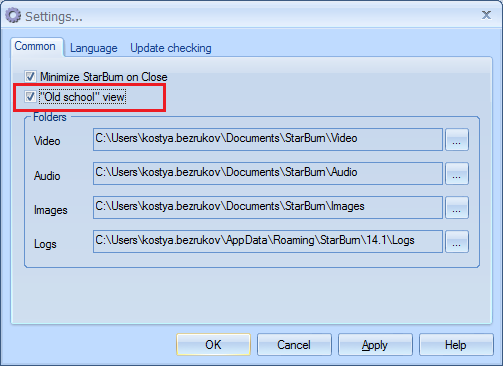The height and width of the screenshot is (366, 503).
Task: Uncheck the "Old school" view checkbox
Action: point(30,97)
